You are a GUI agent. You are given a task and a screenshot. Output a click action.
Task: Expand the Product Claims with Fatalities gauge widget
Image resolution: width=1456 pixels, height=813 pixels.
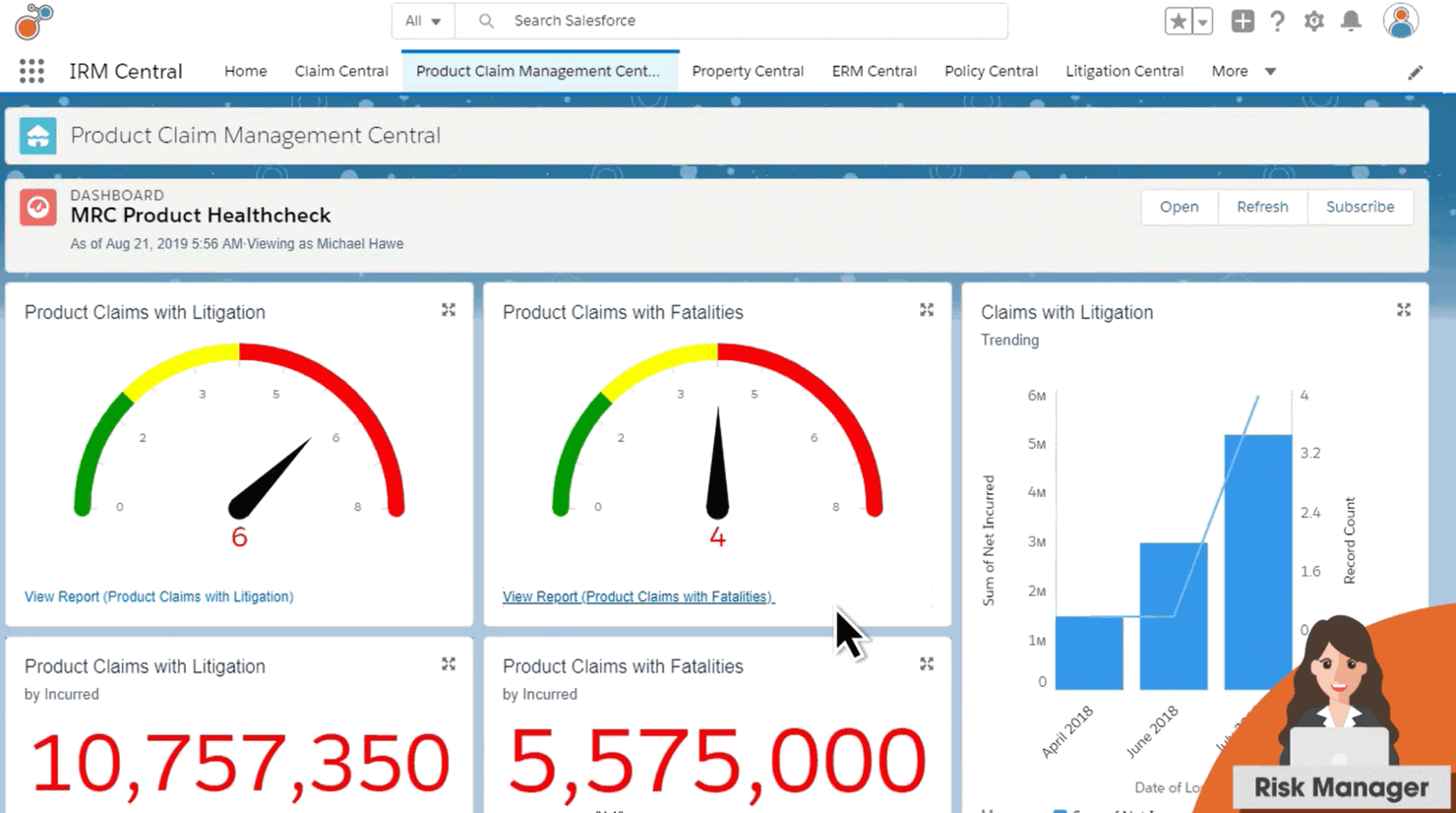927,310
